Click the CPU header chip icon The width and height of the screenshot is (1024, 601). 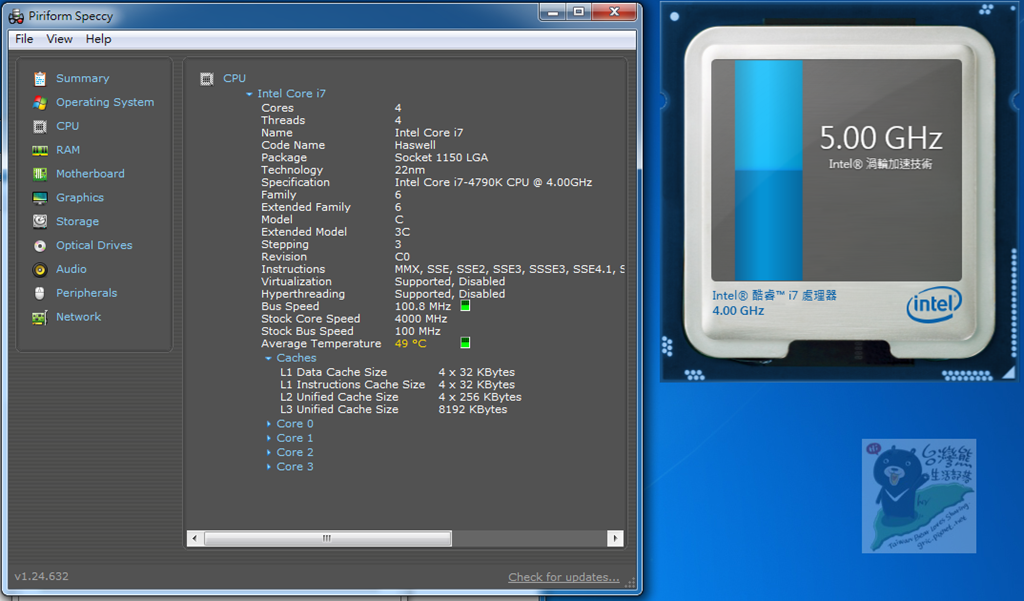[x=207, y=79]
